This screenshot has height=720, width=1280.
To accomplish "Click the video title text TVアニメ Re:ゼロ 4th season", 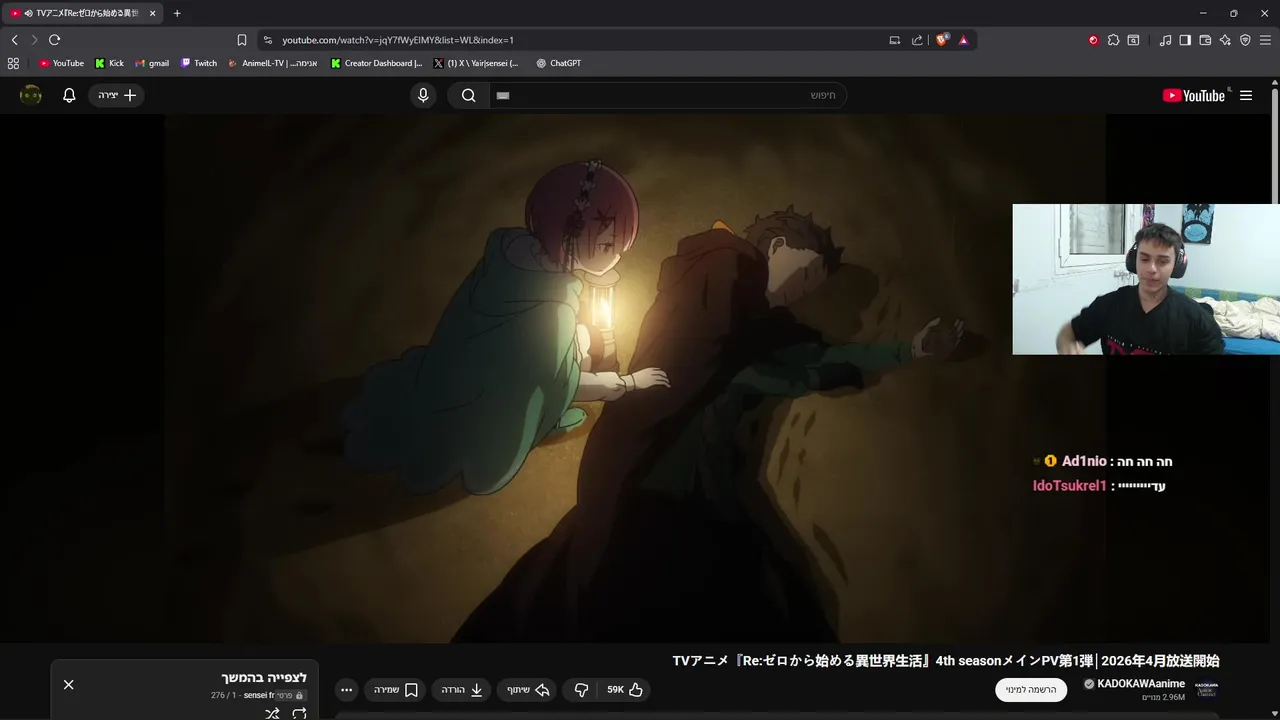I will point(946,661).
